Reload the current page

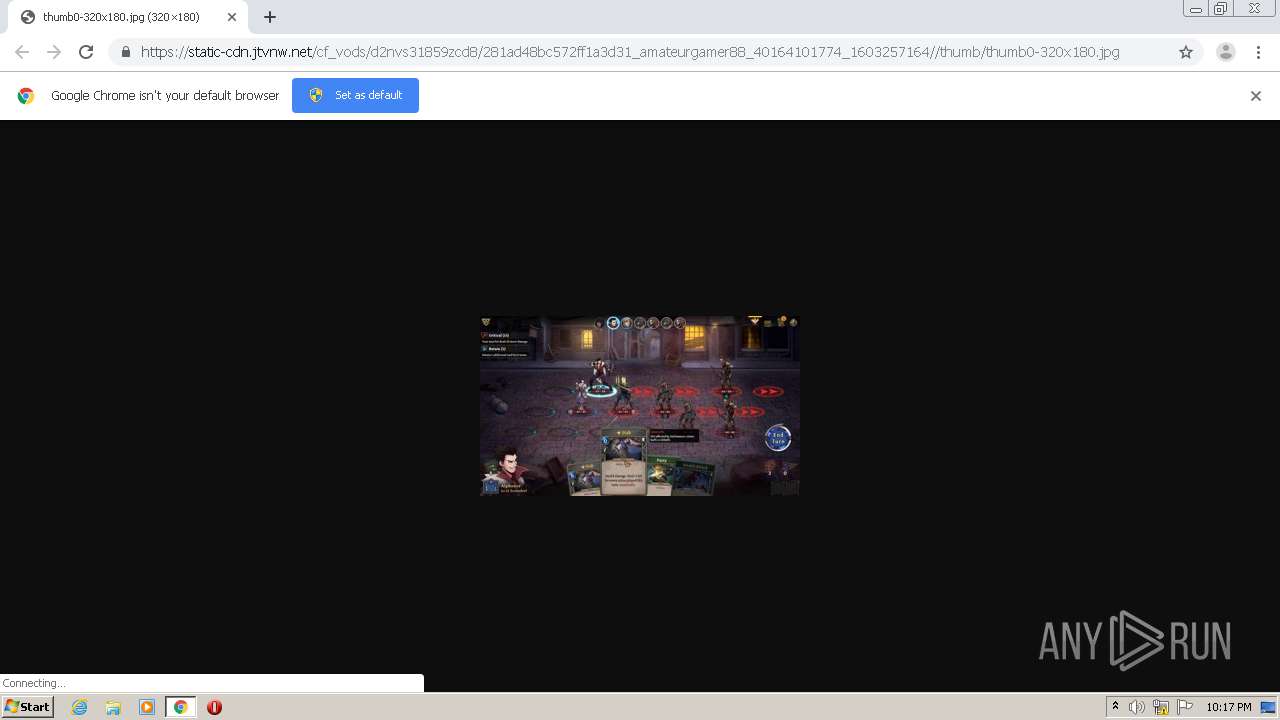(86, 52)
